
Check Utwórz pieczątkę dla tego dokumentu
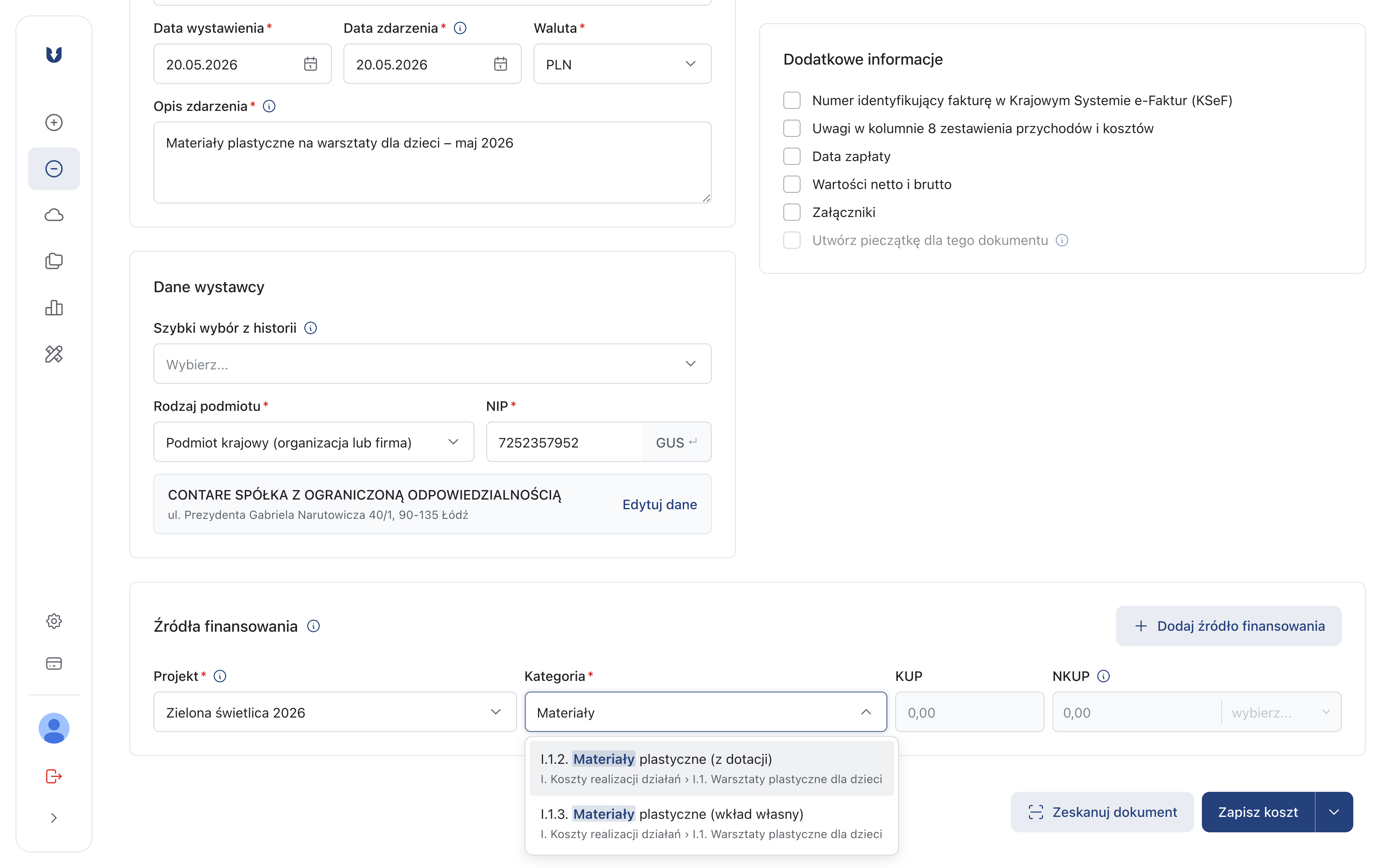792,240
